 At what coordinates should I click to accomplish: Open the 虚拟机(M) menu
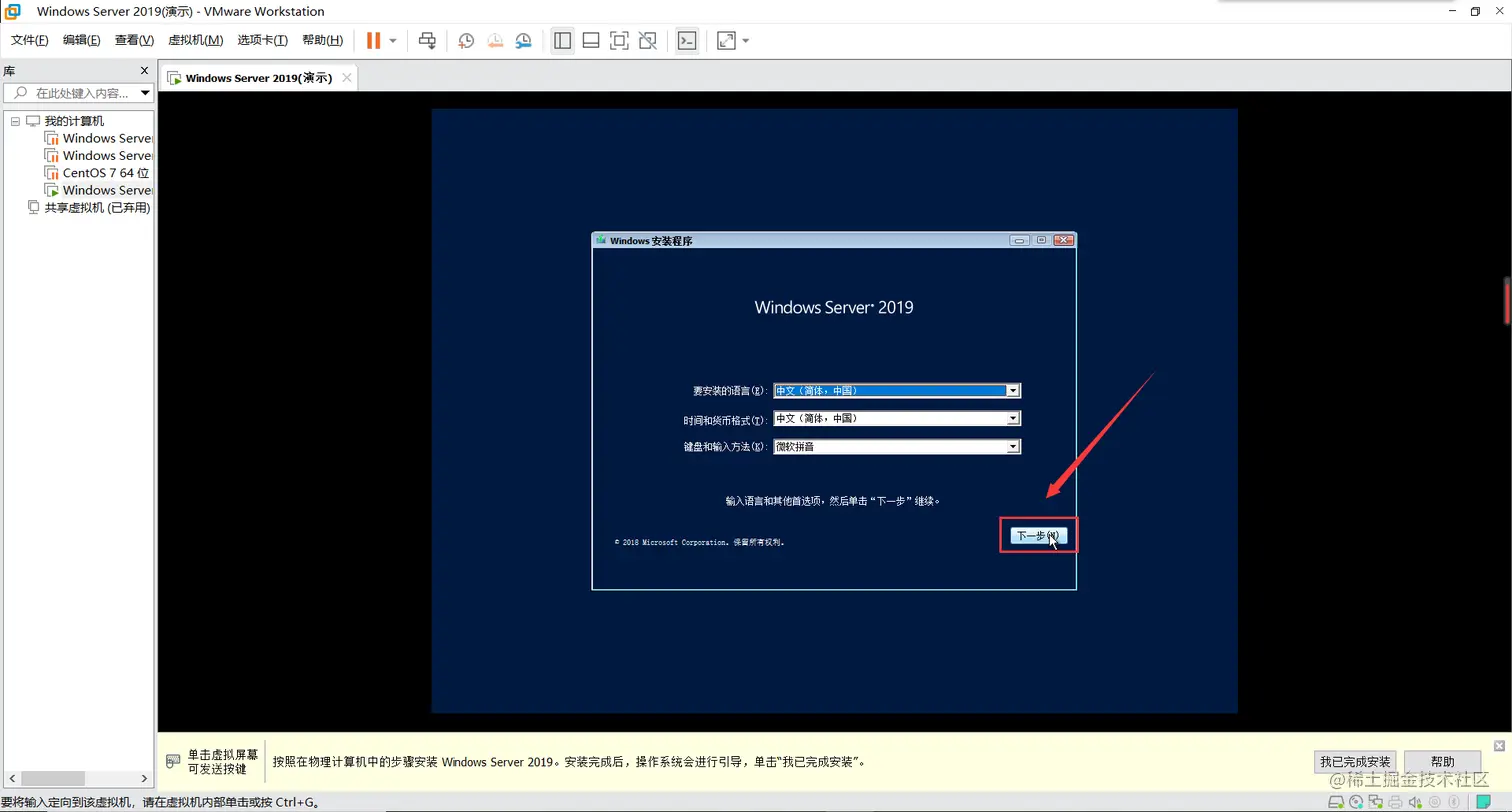[195, 40]
